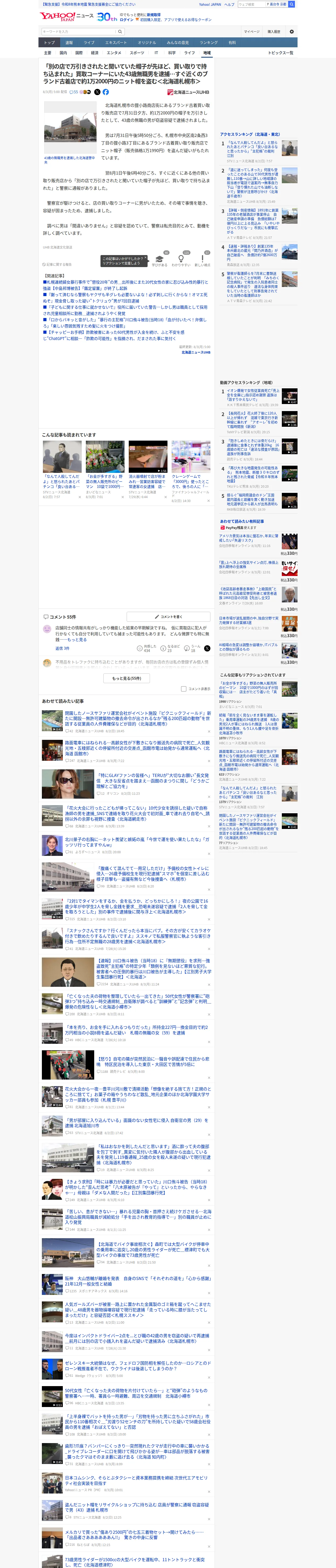
Task: Open the article's 55 comments count icon
Action: coord(73,92)
